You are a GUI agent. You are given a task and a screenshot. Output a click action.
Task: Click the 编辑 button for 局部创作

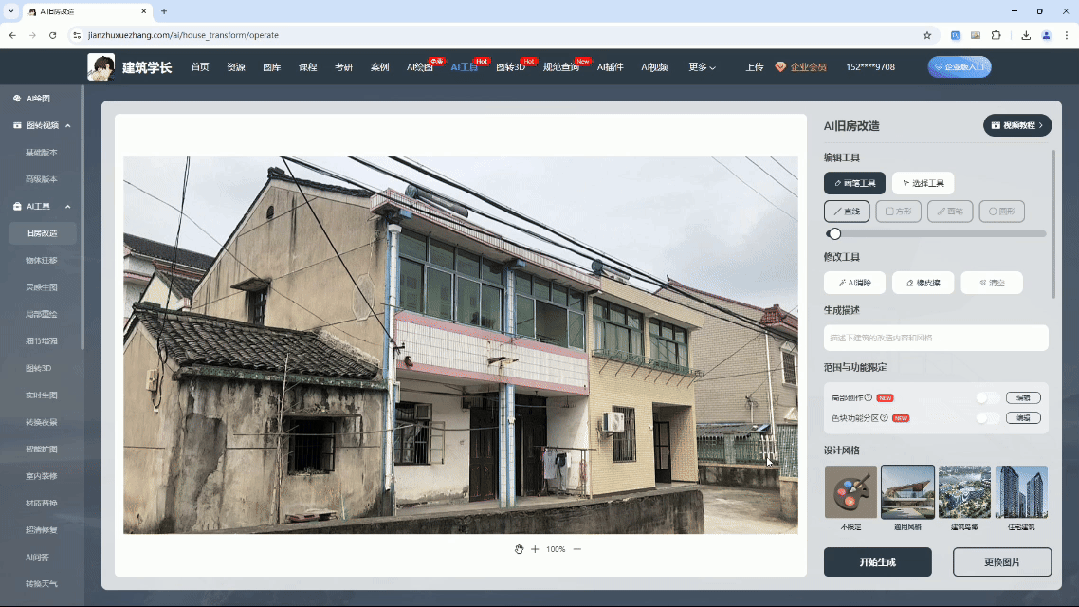1023,398
